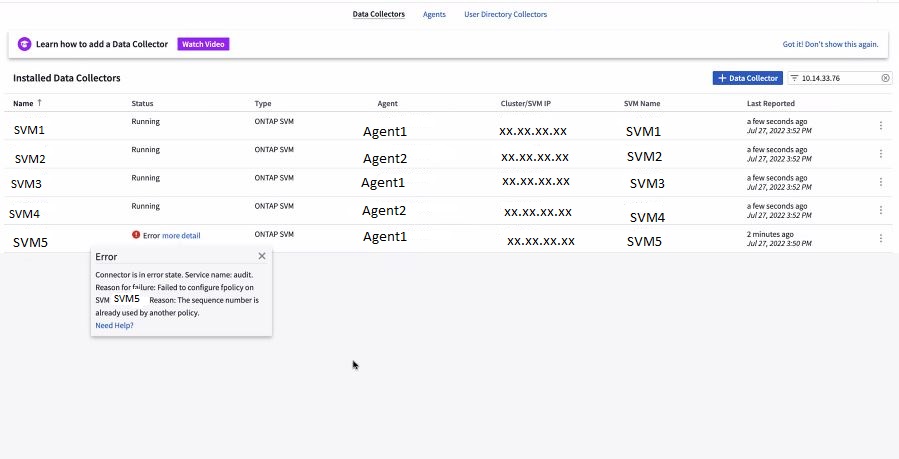Open the kebab menu for SVM4 row

880,210
